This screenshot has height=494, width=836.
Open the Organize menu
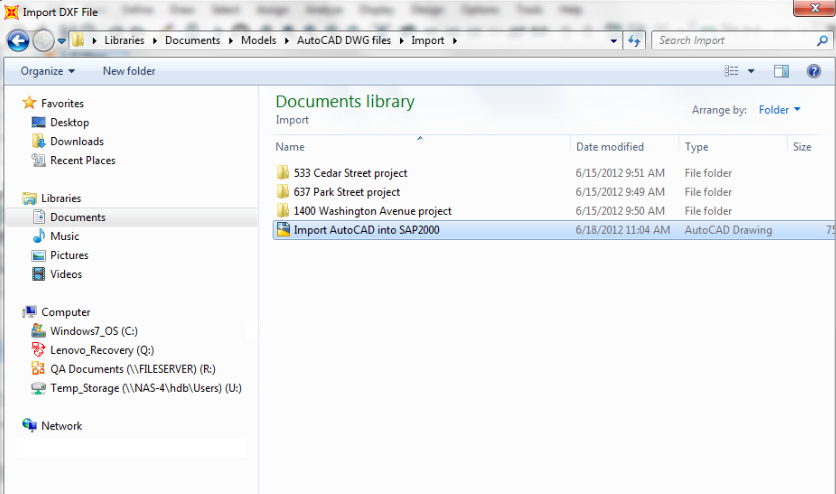47,71
